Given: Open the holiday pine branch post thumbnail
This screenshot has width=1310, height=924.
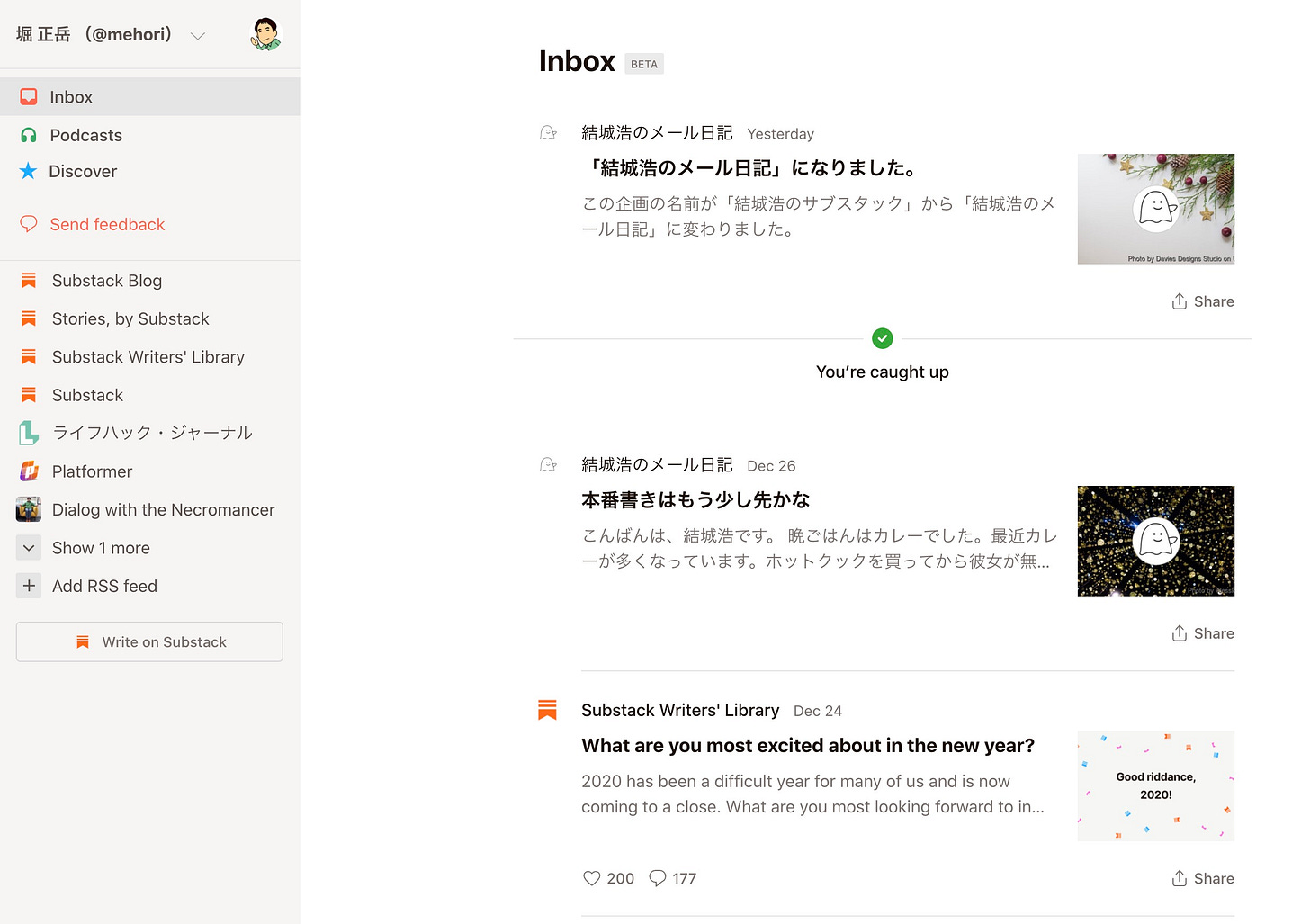Looking at the screenshot, I should [1156, 209].
